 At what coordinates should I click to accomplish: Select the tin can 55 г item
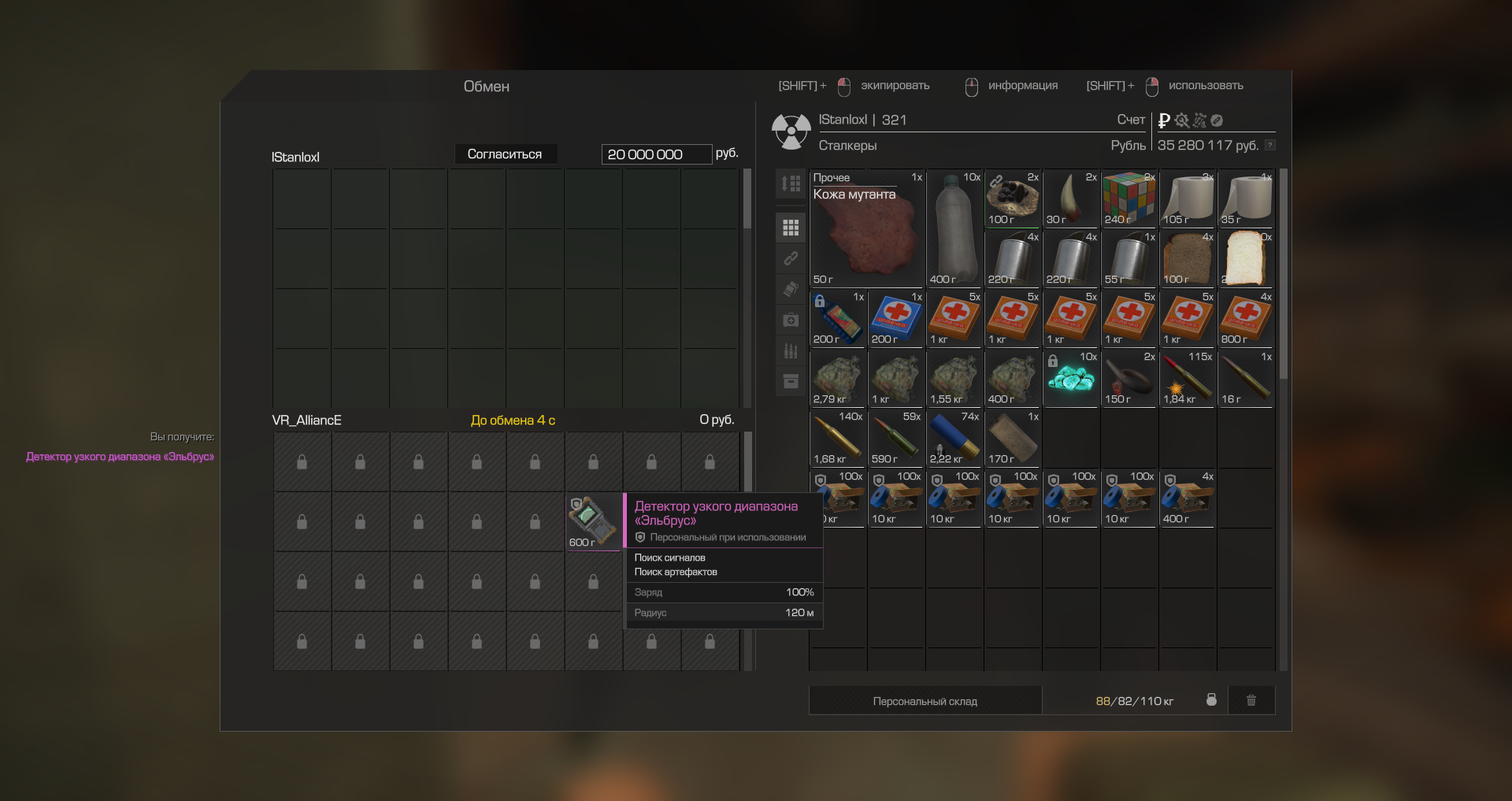pyautogui.click(x=1129, y=258)
